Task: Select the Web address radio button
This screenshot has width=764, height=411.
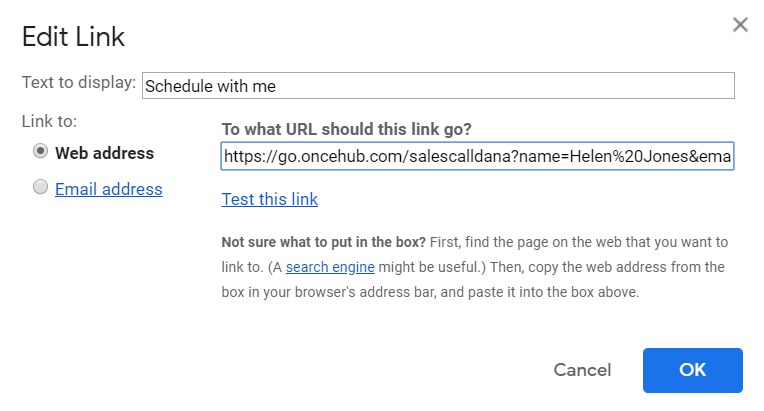Action: pyautogui.click(x=40, y=152)
